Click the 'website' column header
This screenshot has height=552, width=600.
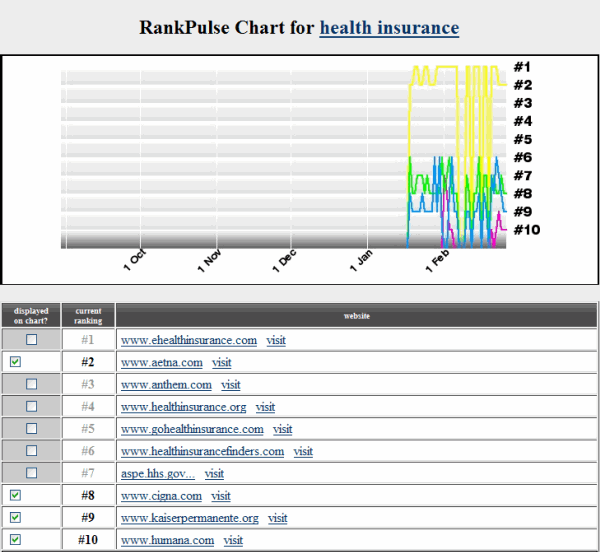tap(357, 316)
